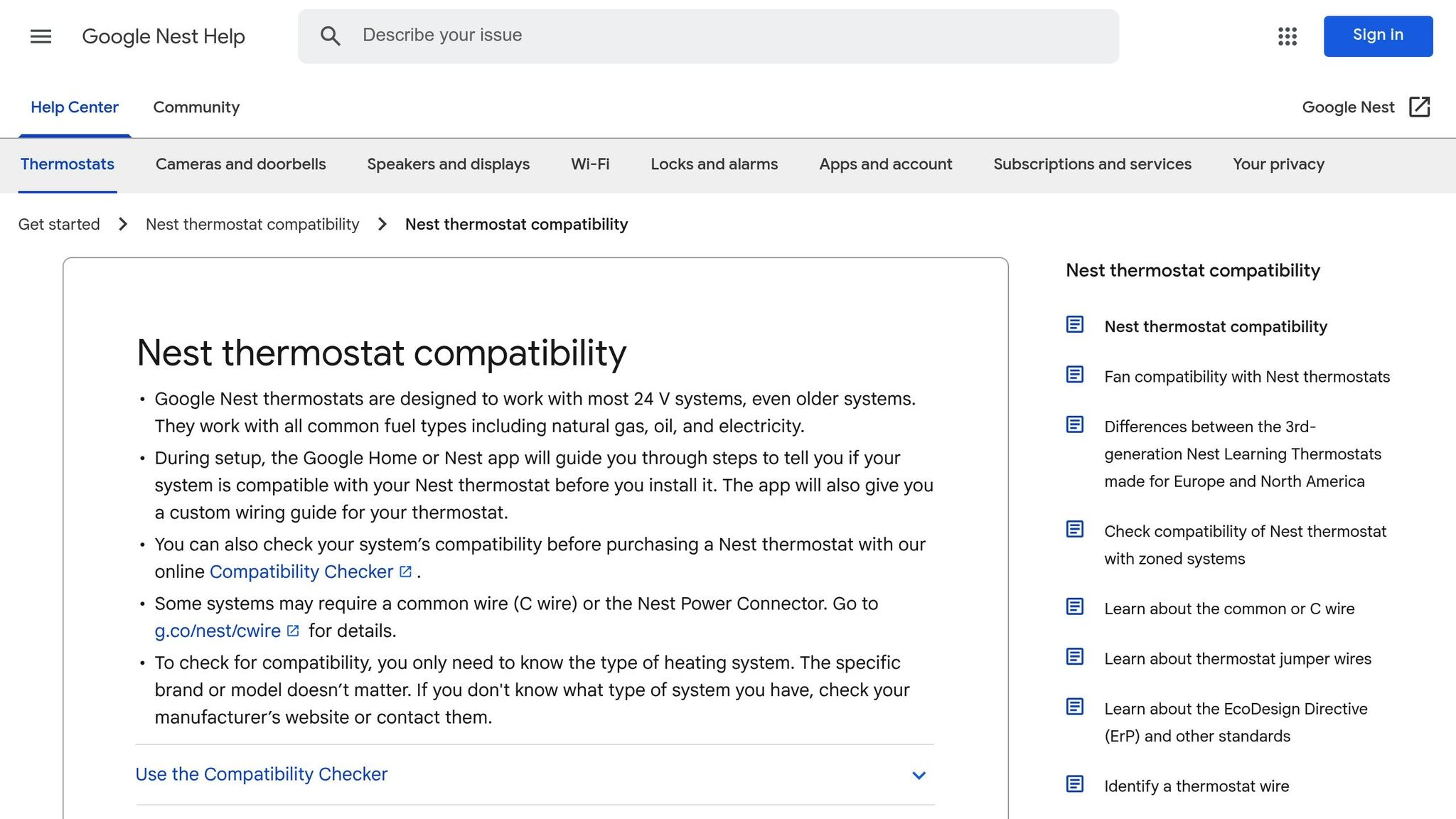Open the Google apps grid
The image size is (1456, 819).
[1287, 36]
